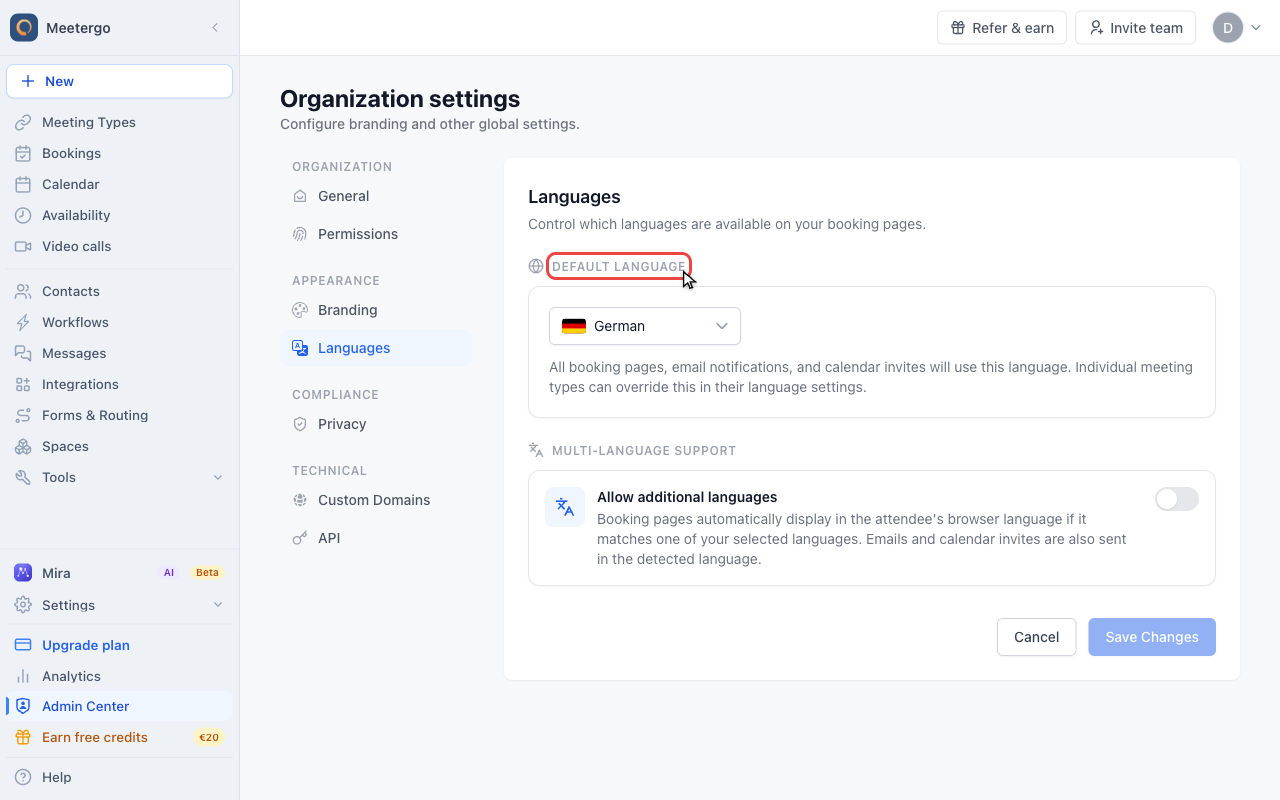Click the Bookings label in sidebar
Image resolution: width=1280 pixels, height=800 pixels.
pos(72,153)
